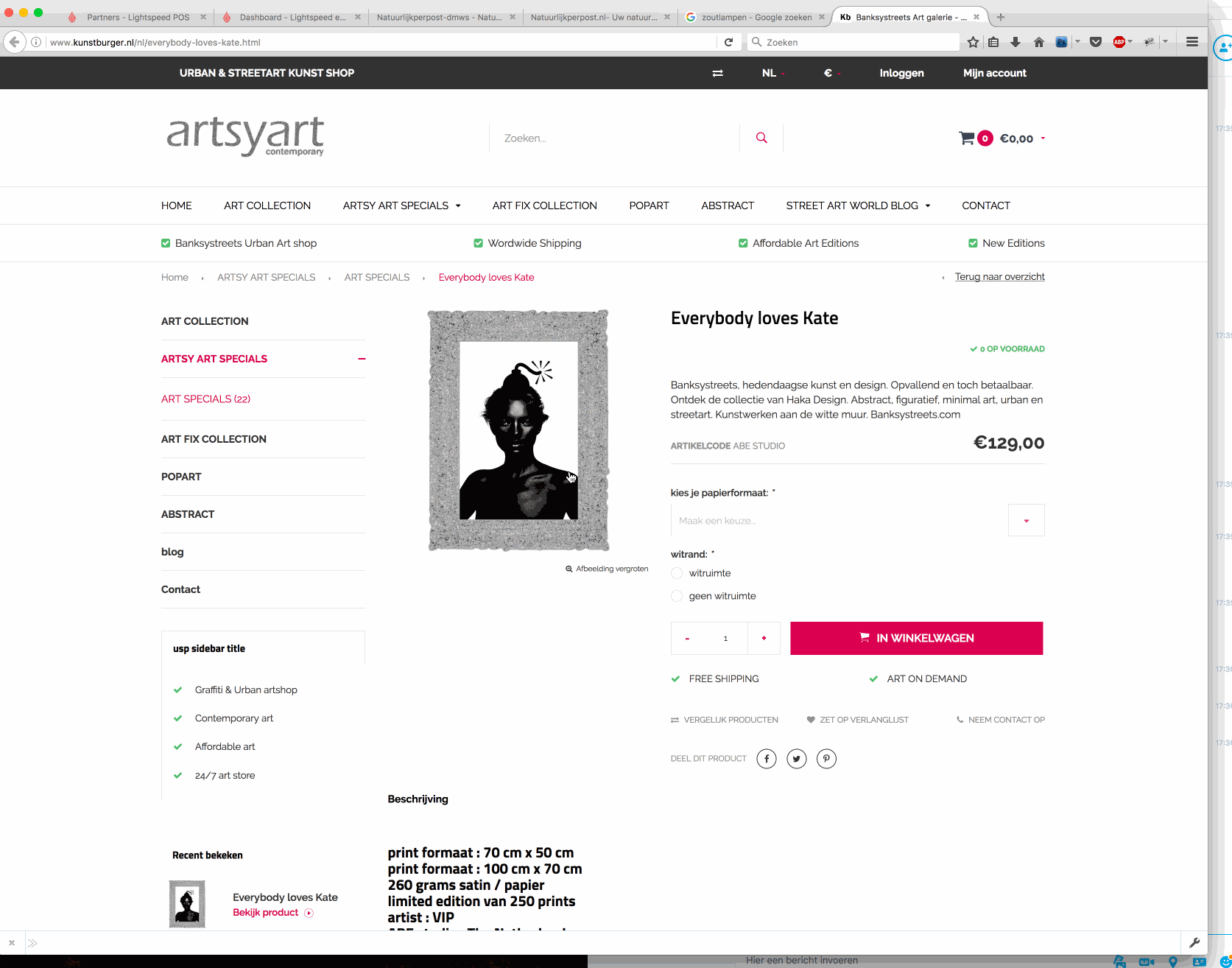Open euro currency dropdown
Screen dimensions: 1232x968
(832, 73)
